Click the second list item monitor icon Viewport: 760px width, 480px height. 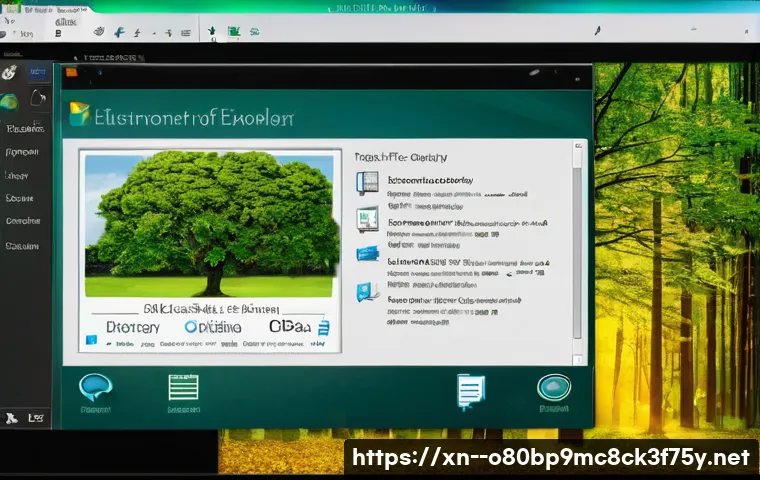point(368,218)
